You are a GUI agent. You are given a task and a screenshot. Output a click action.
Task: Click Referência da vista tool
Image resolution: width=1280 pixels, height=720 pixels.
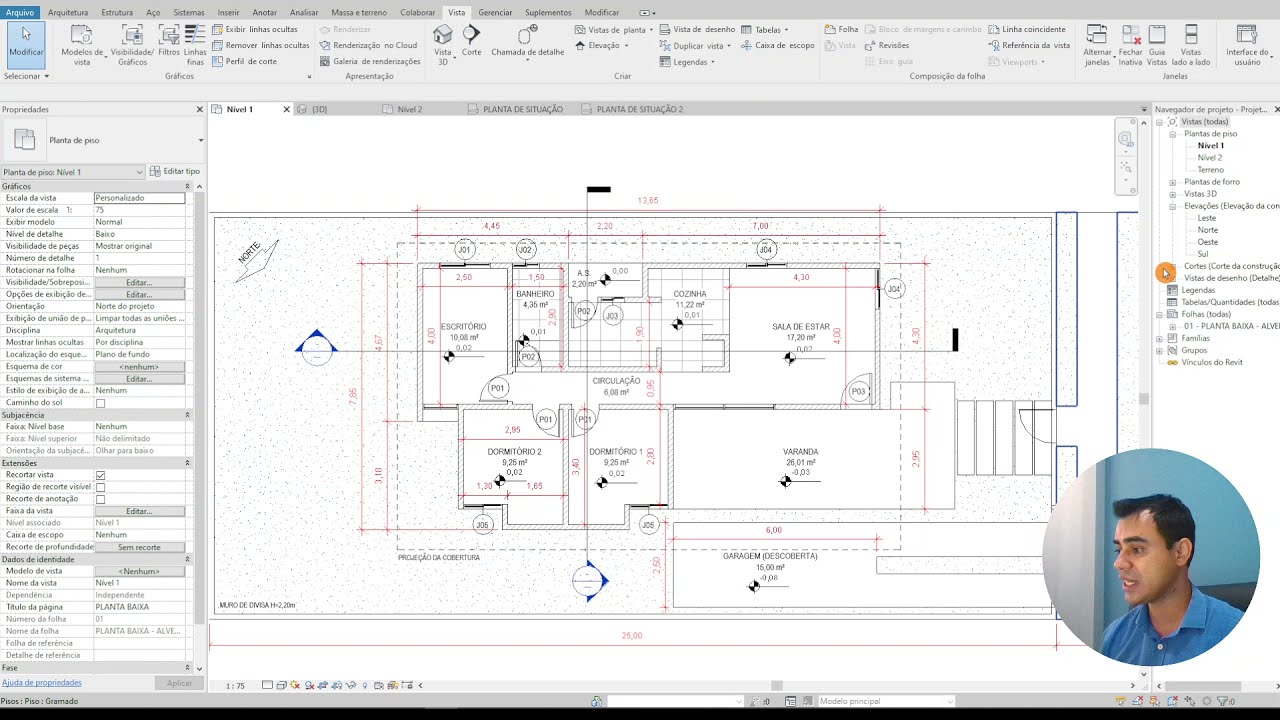tap(1029, 45)
